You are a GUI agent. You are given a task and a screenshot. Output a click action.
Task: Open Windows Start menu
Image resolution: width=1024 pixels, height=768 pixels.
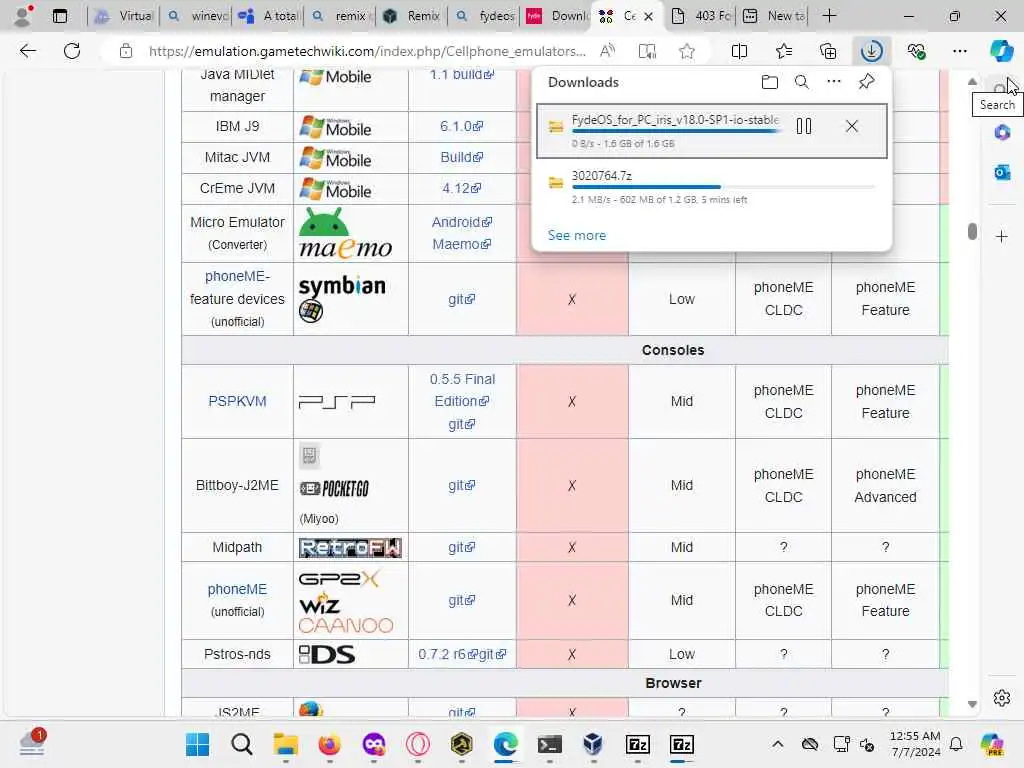click(x=197, y=744)
